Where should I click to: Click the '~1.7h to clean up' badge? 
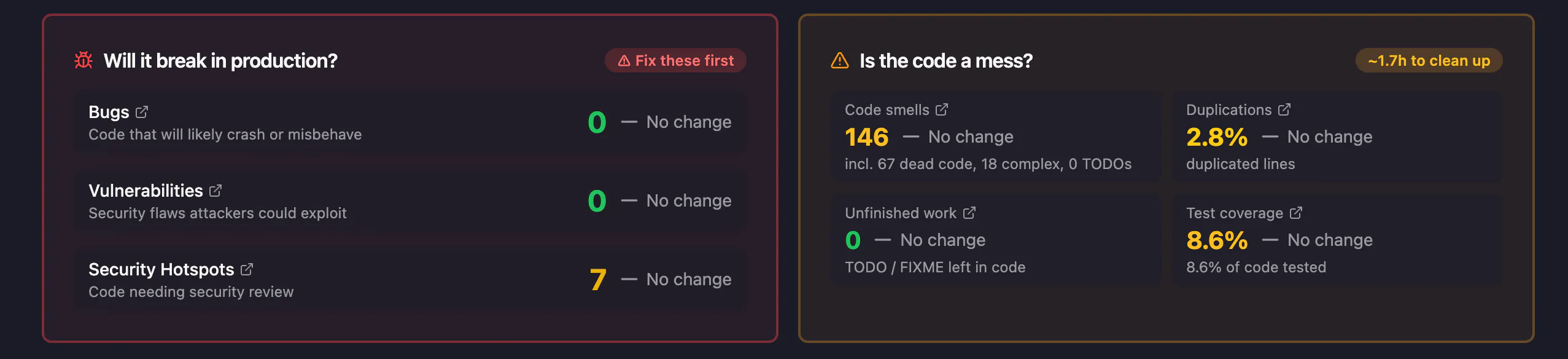(x=1429, y=60)
